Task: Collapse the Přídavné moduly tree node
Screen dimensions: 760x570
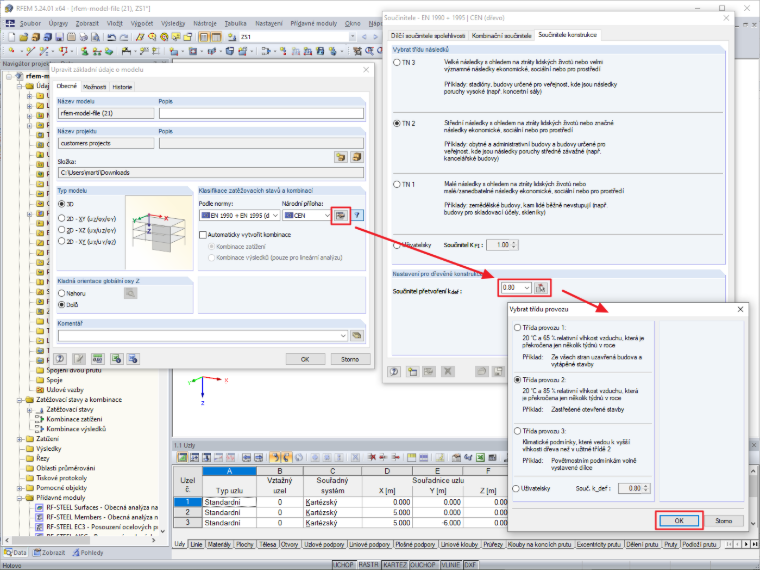Action: click(x=19, y=498)
